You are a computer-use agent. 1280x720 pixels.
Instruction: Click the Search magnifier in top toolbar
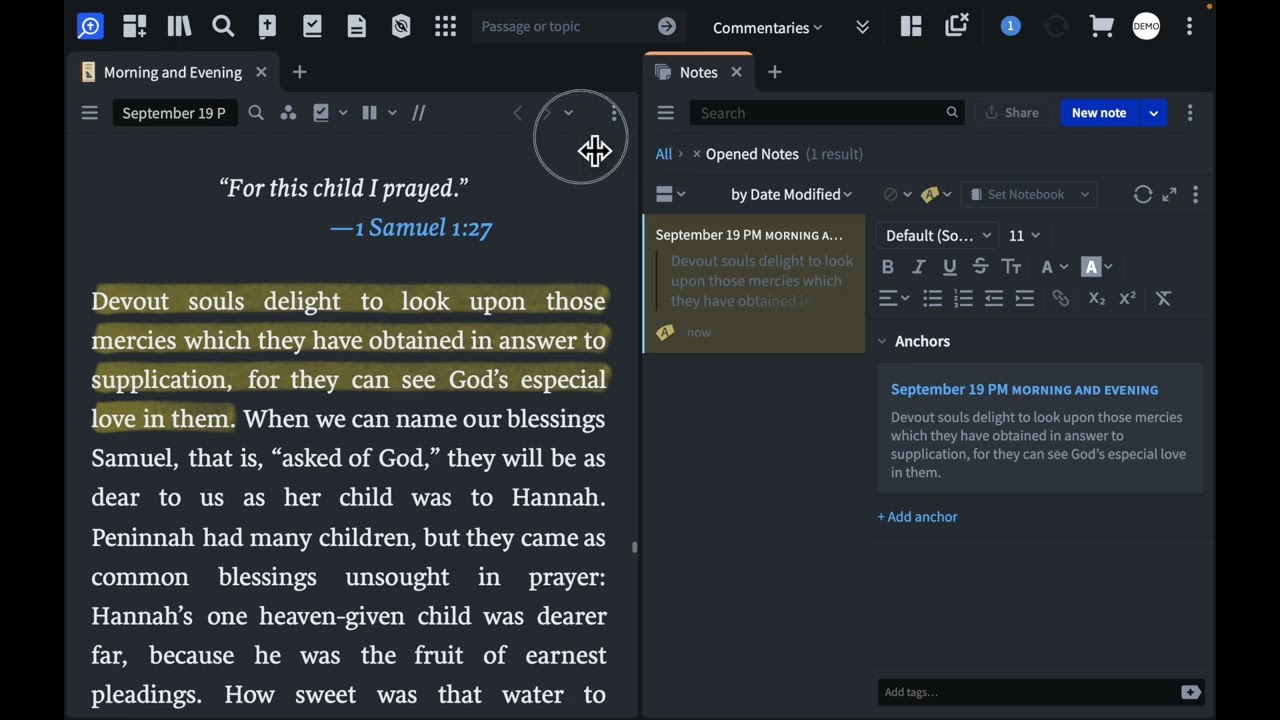(x=223, y=27)
